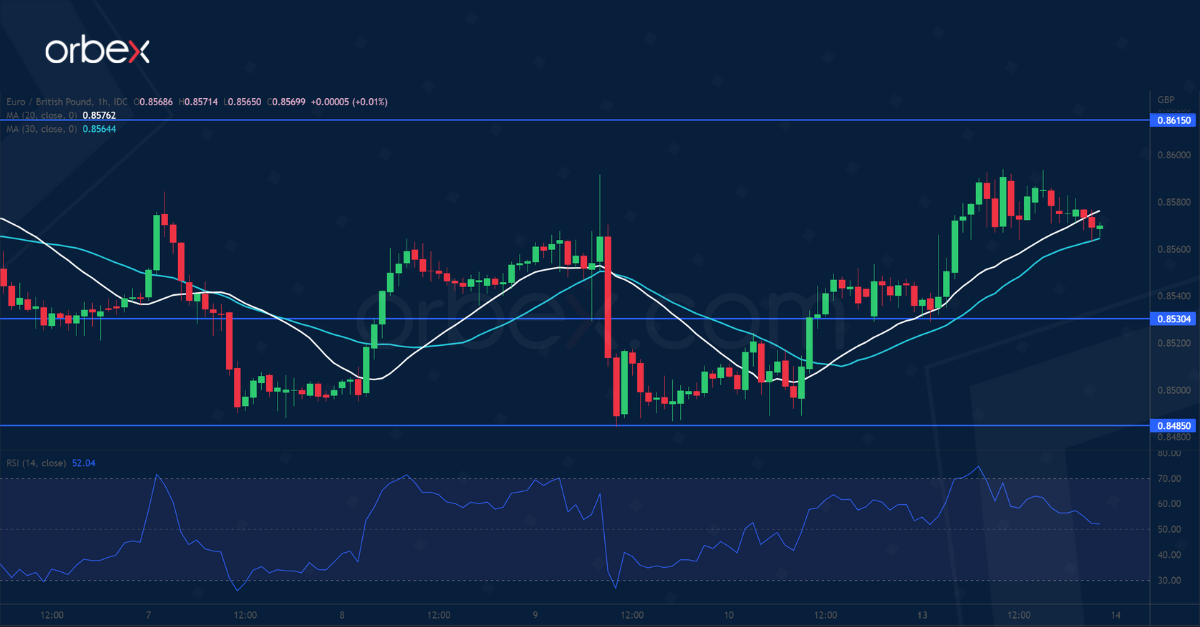This screenshot has height=627, width=1200.
Task: Click the Orbex logo
Action: coord(97,50)
